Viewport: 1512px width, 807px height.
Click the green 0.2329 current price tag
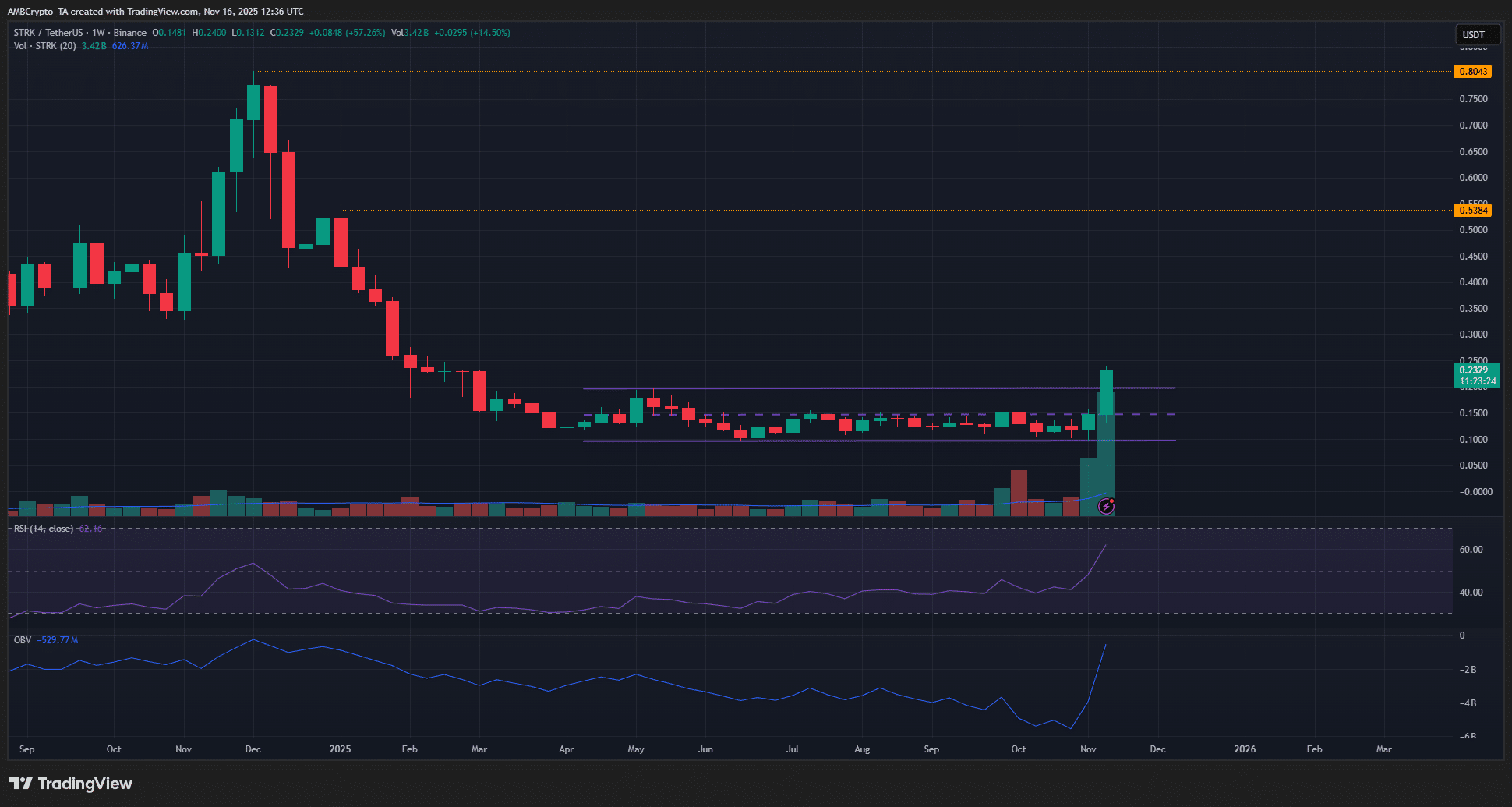pos(1476,375)
